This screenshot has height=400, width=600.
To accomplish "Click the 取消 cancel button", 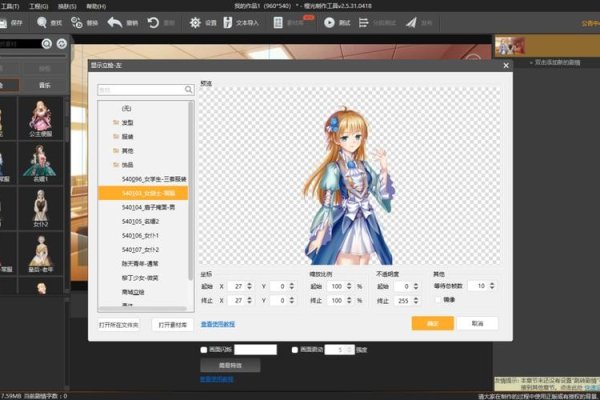I will [x=477, y=323].
